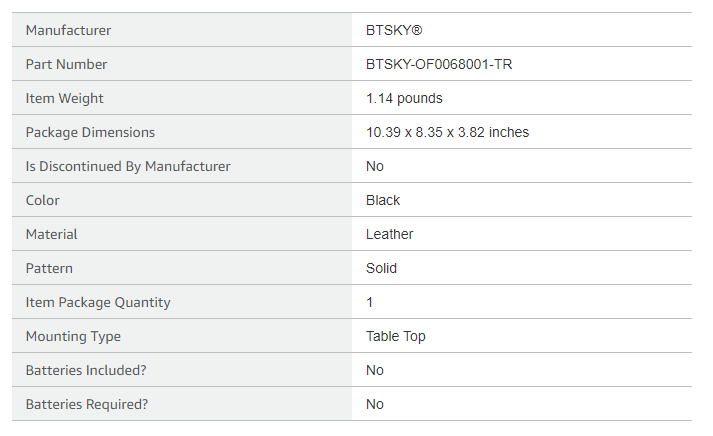Click the Material label cell
Viewport: 713px width, 436px height.
(x=182, y=234)
